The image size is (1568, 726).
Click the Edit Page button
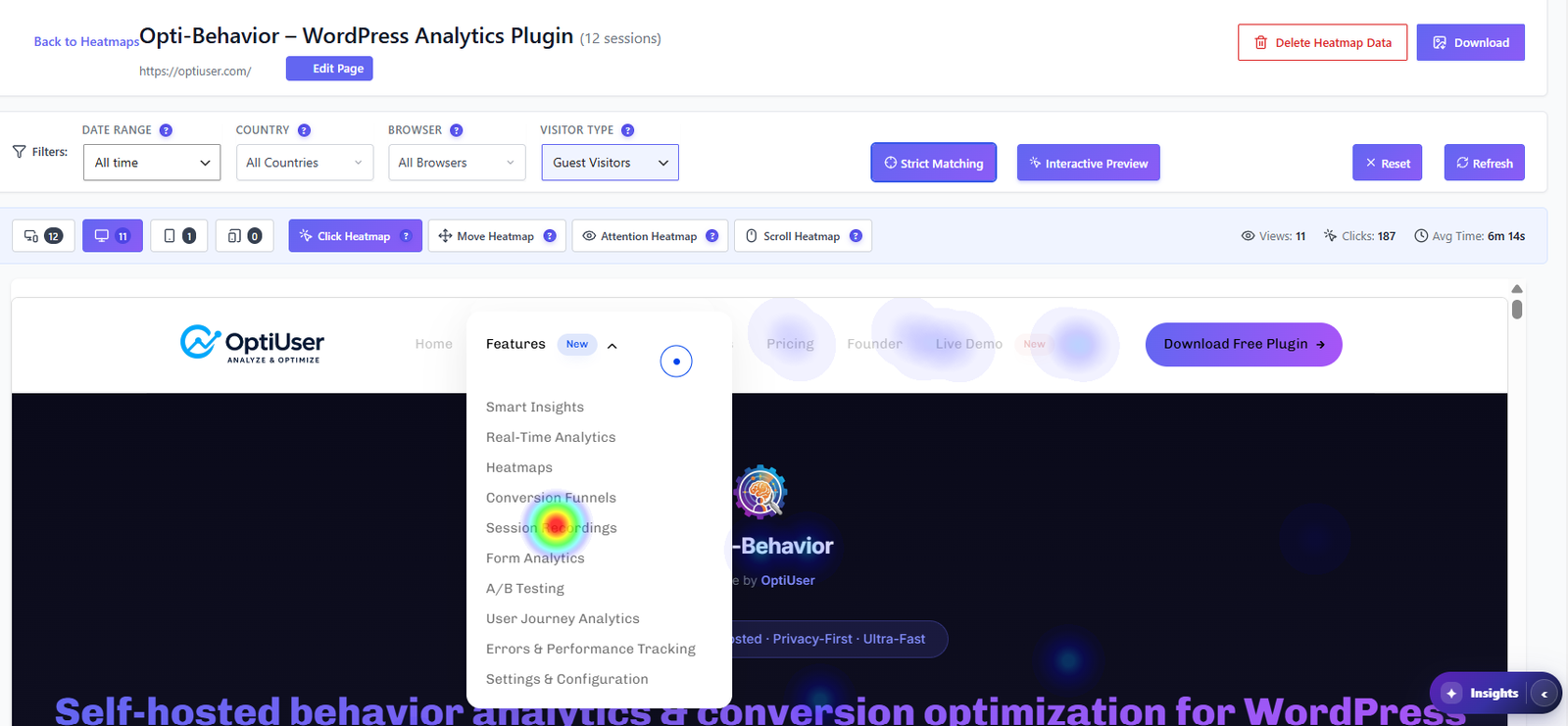point(329,69)
